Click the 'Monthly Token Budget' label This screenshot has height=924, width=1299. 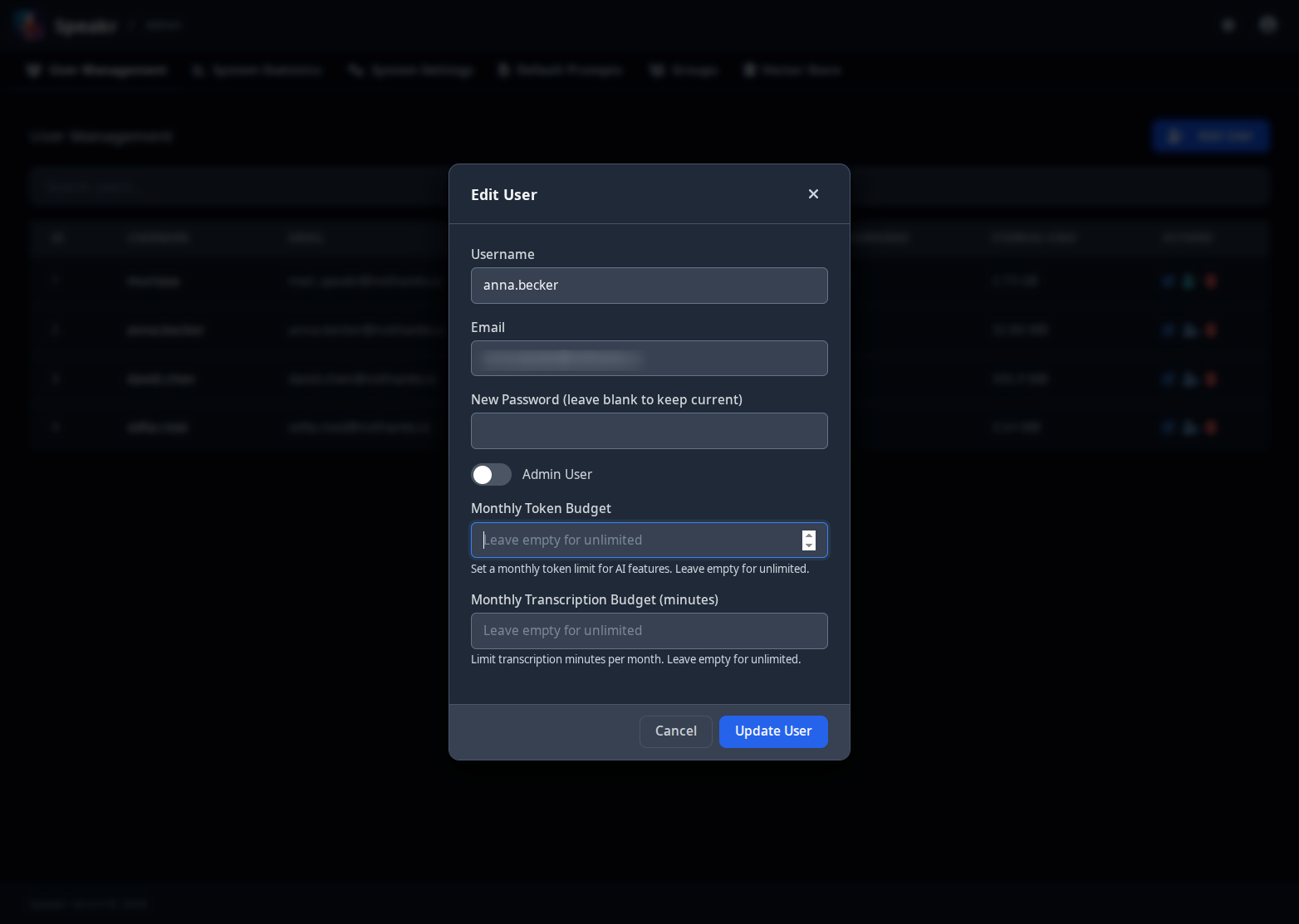541,508
